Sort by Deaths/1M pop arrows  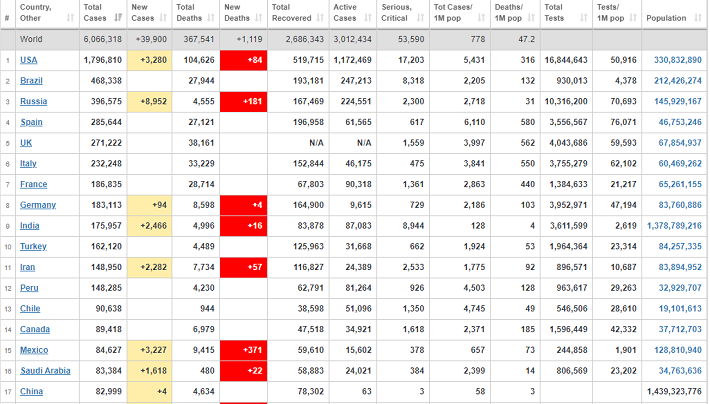[x=531, y=18]
